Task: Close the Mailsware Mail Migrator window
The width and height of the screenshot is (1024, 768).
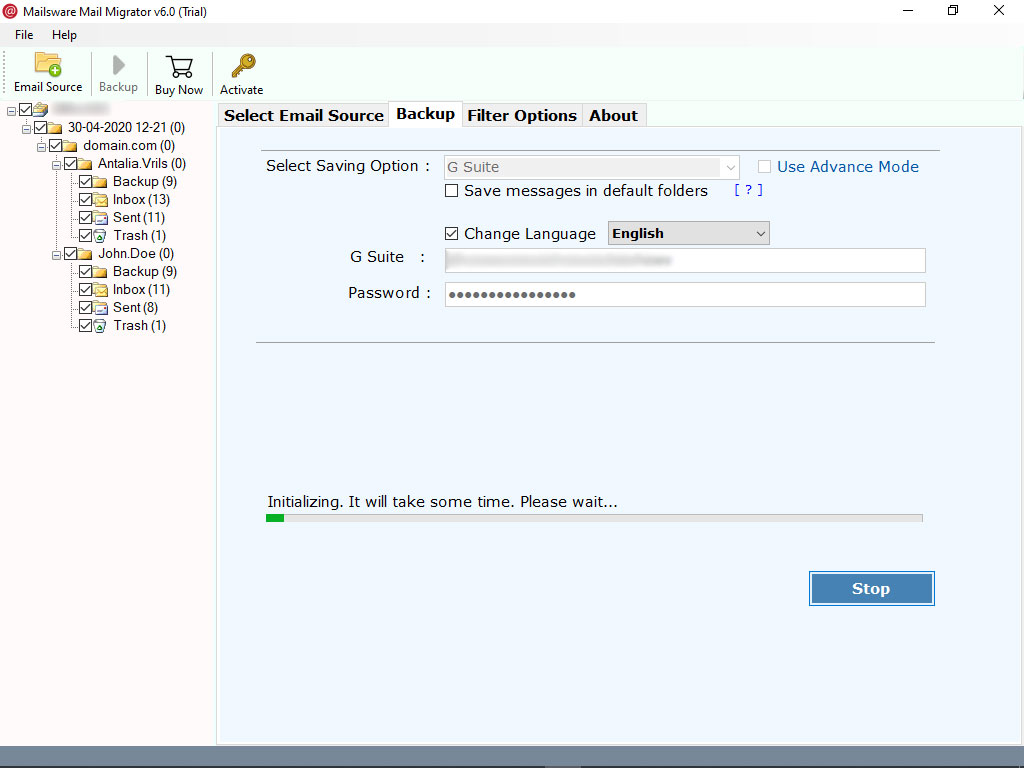Action: [x=999, y=10]
